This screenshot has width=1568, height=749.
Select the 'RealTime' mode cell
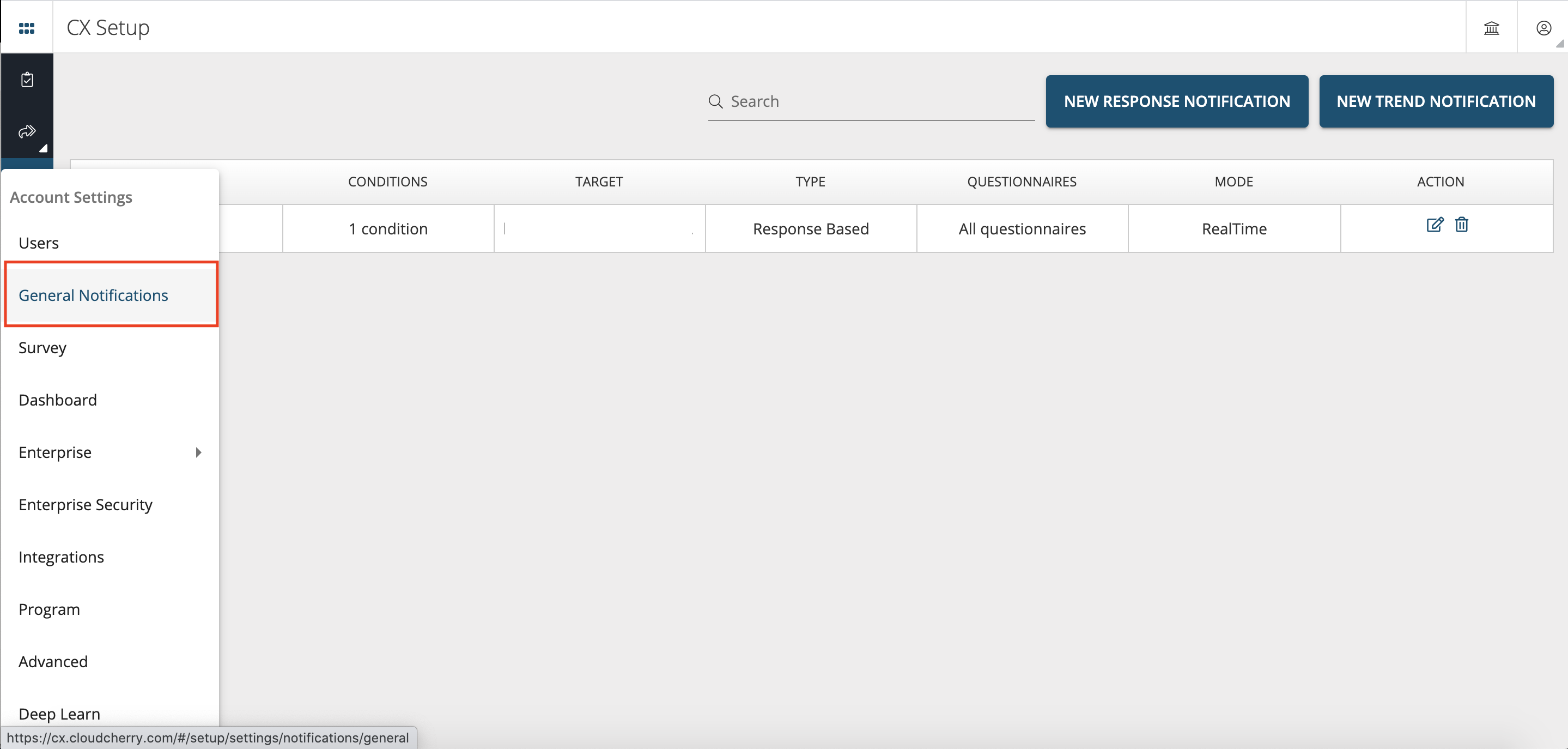[x=1234, y=228]
